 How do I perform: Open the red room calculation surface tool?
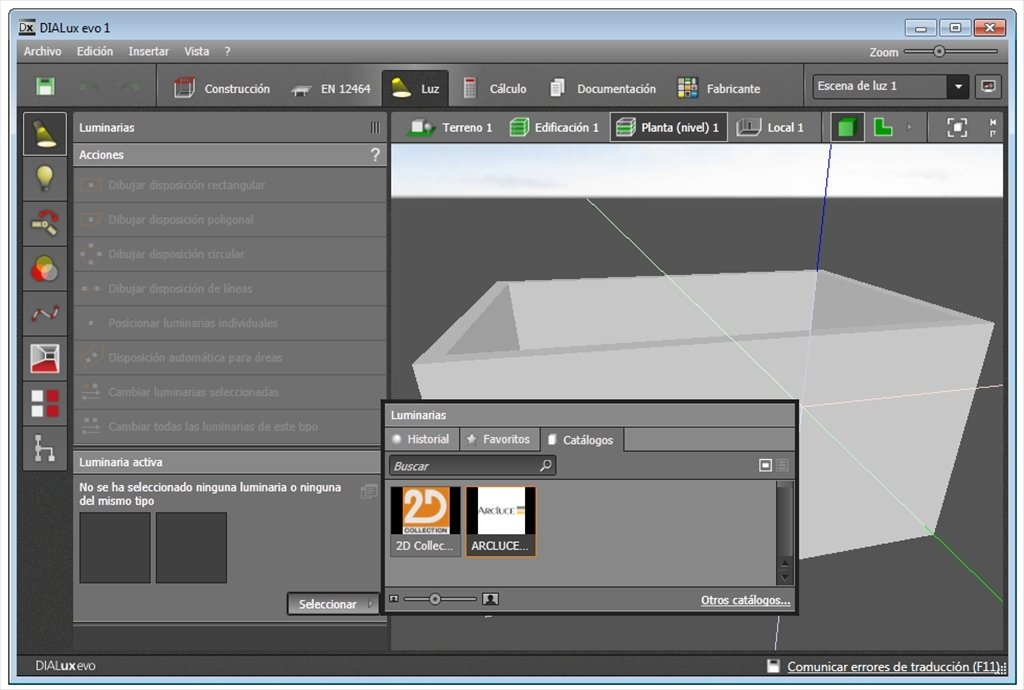tap(44, 358)
